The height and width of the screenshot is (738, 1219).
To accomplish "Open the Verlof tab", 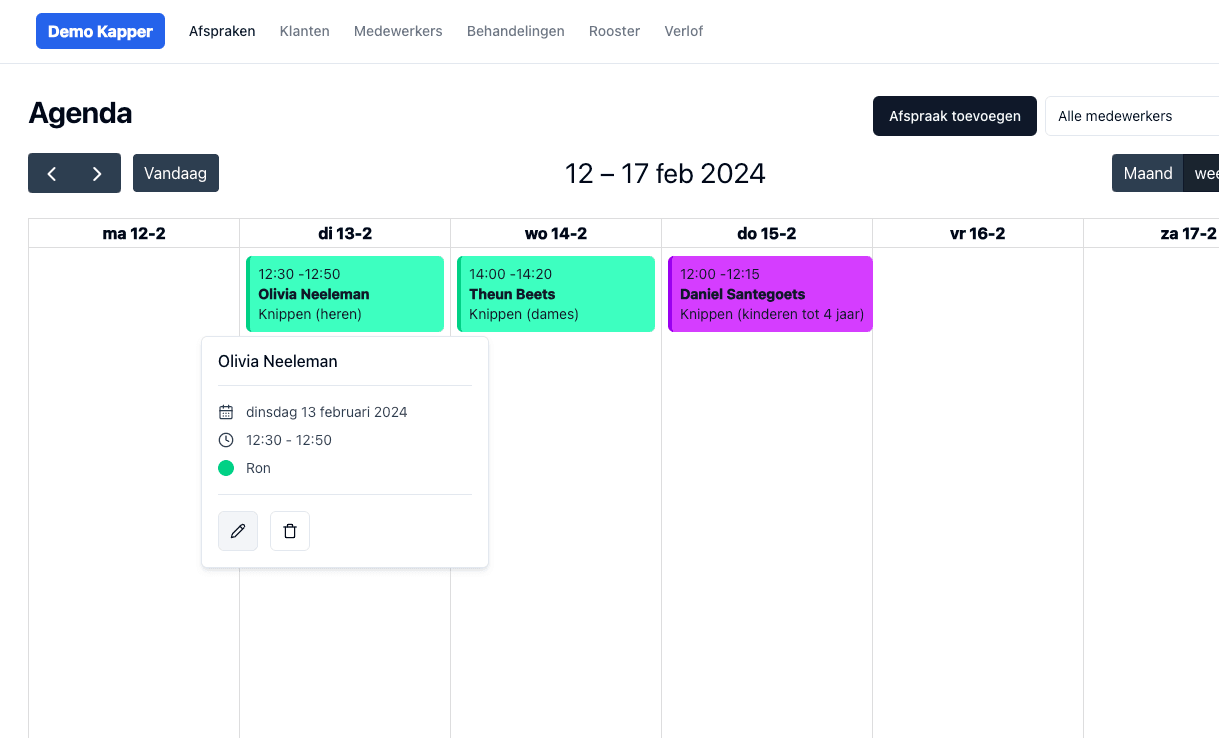I will coord(683,31).
